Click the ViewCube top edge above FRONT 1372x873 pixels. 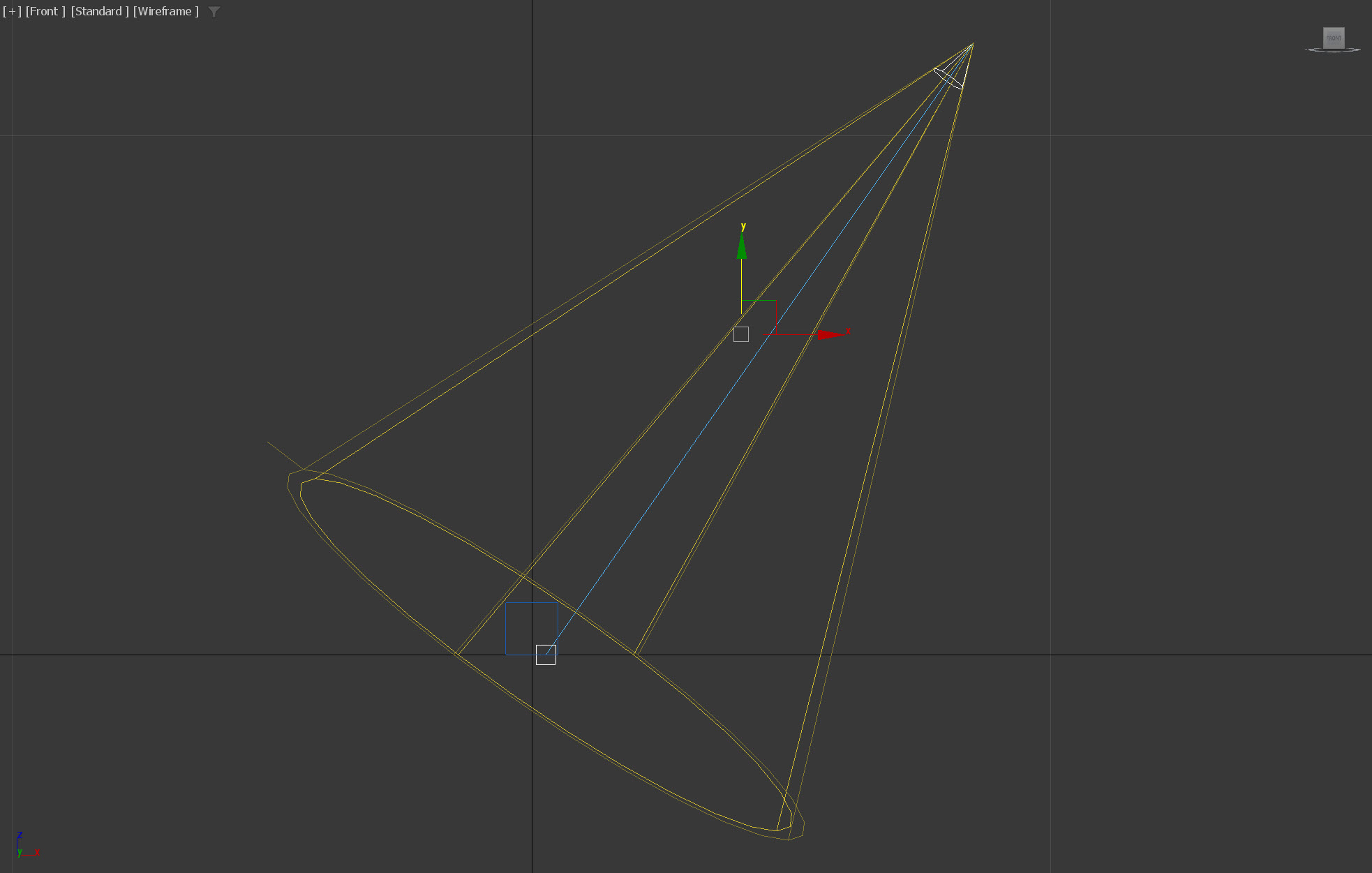click(1334, 28)
